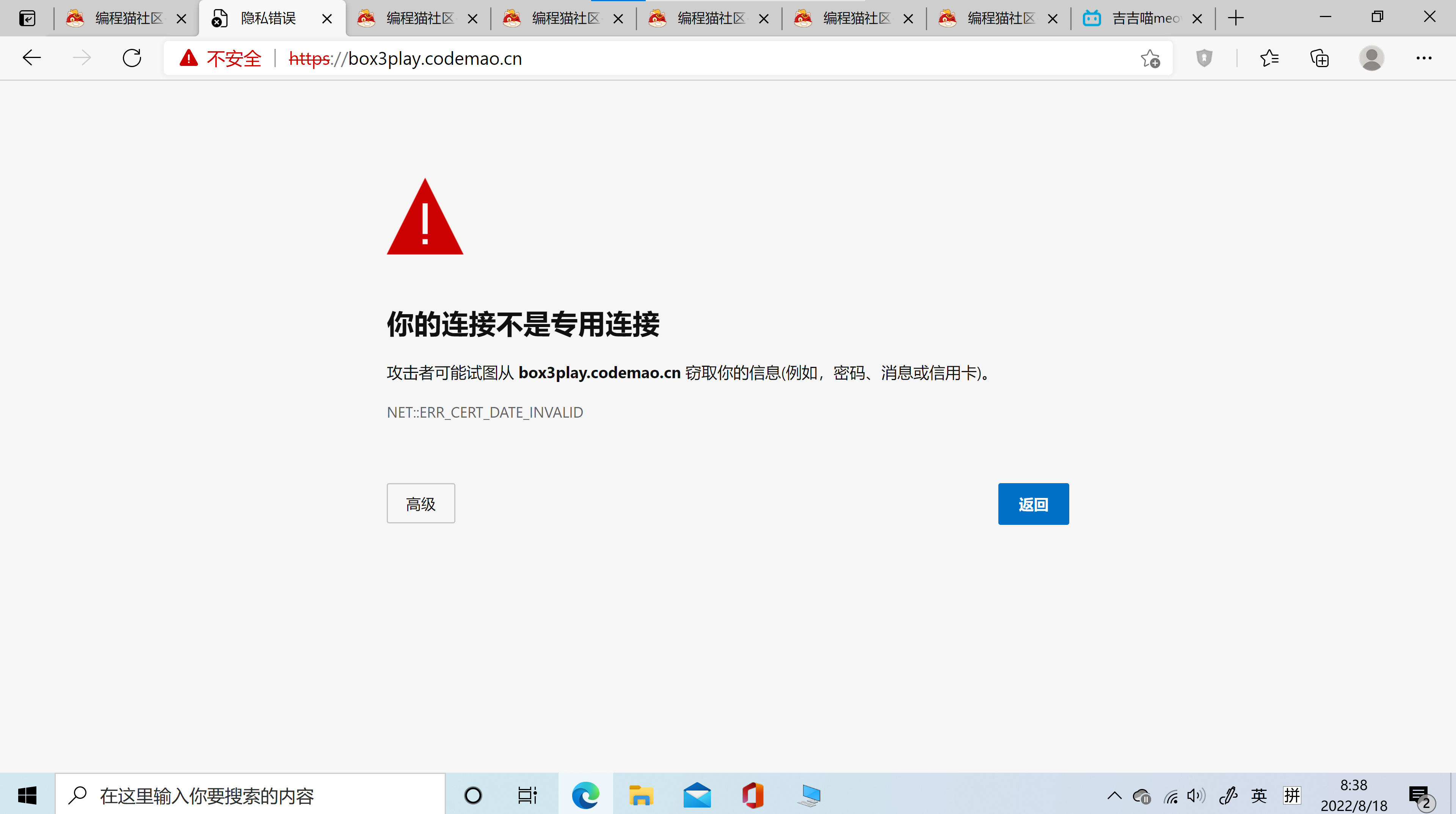Open Microsoft Edge from the taskbar
This screenshot has width=1456, height=814.
point(585,795)
